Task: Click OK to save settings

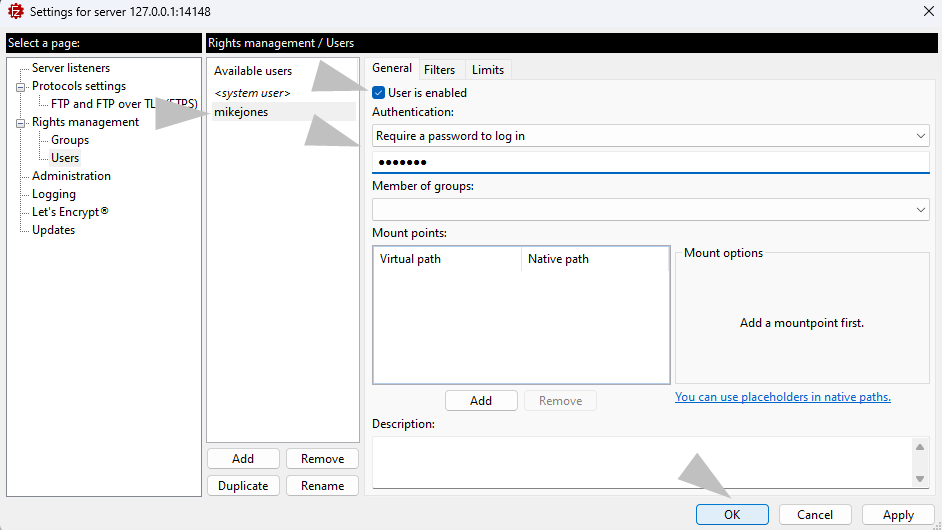Action: (x=732, y=515)
